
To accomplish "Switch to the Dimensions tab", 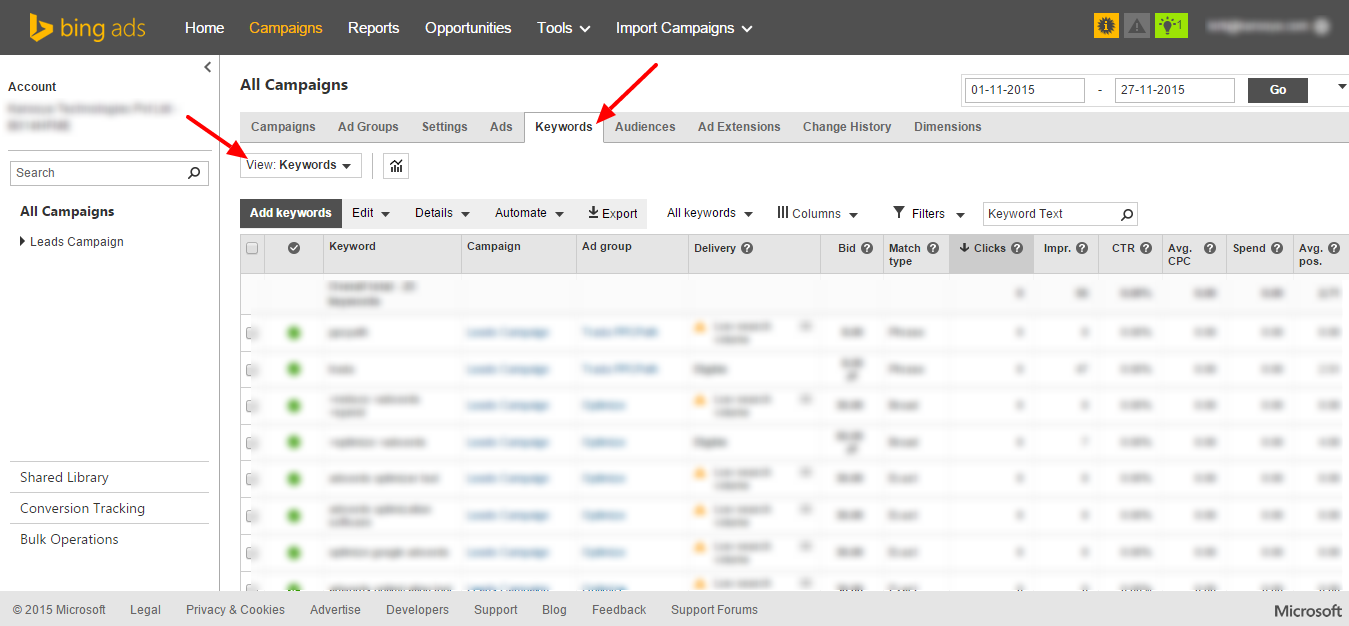I will point(947,127).
